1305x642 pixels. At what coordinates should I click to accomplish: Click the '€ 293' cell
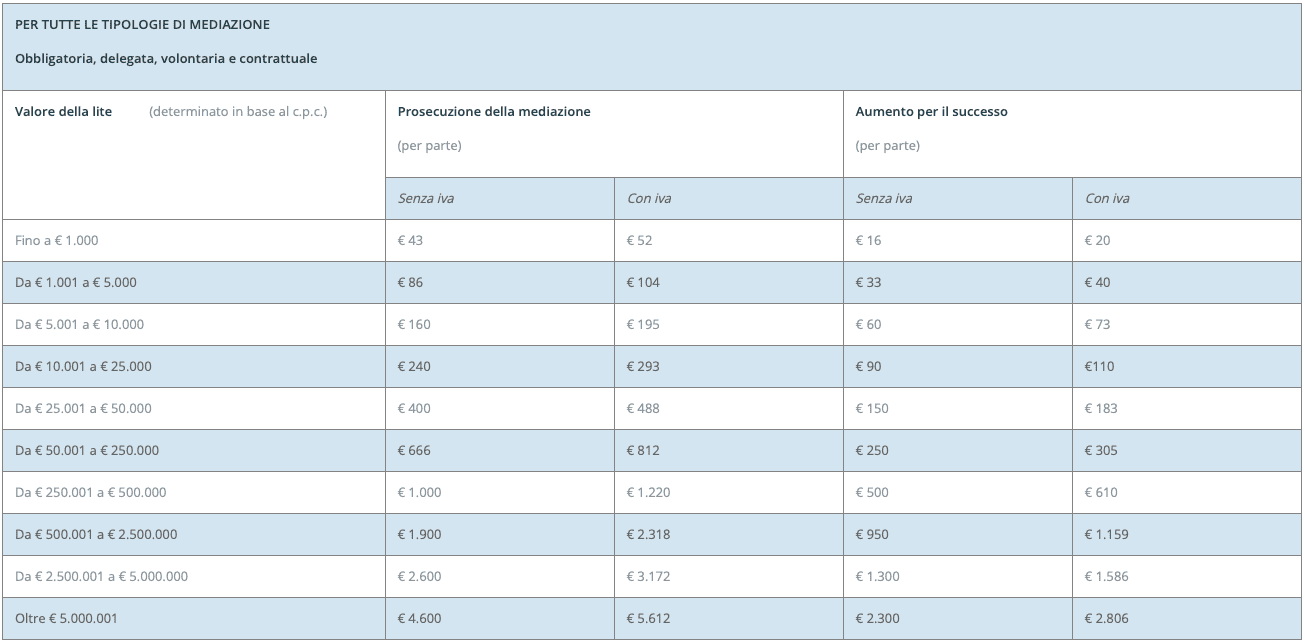643,367
